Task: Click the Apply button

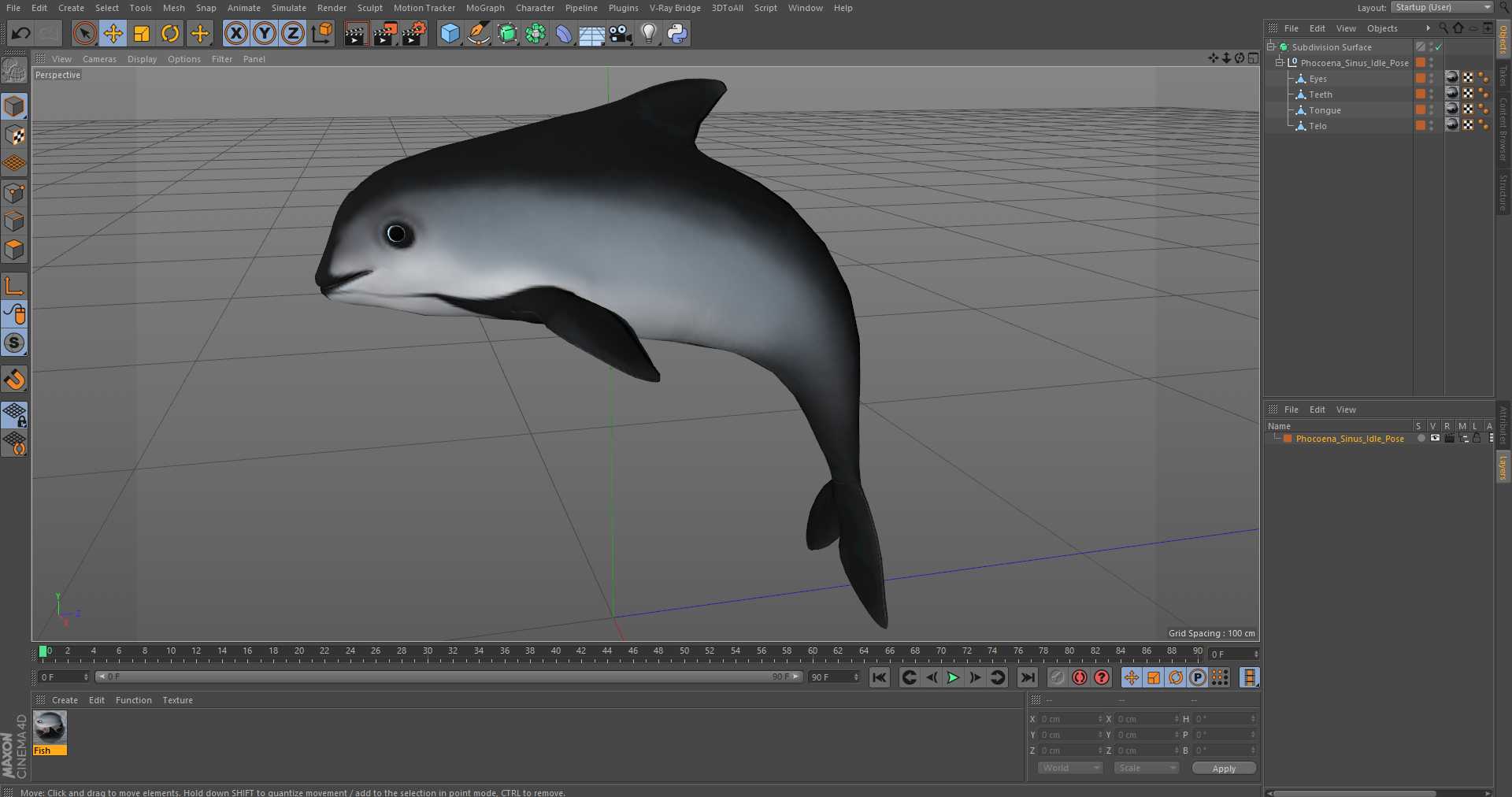Action: (x=1224, y=769)
